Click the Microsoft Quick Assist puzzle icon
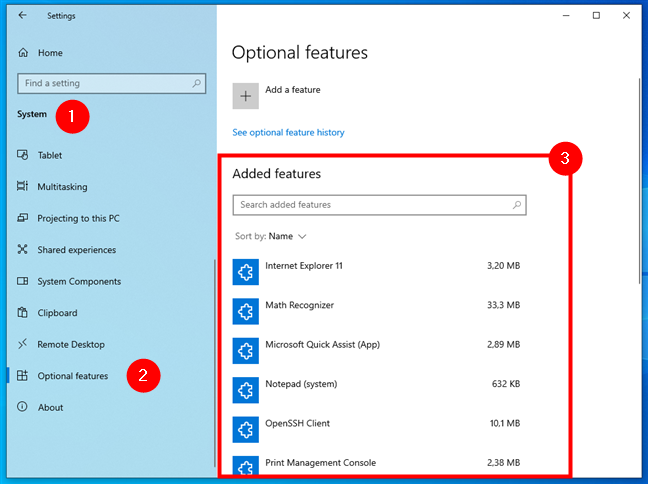 coord(245,351)
